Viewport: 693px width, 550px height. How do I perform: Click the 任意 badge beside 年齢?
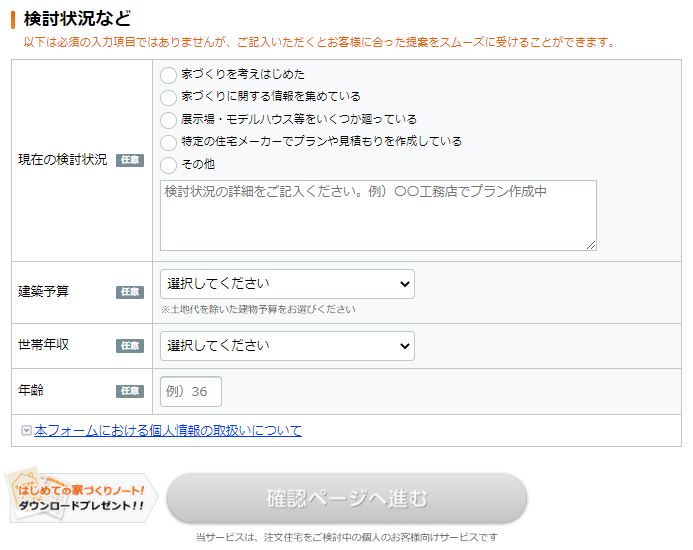pyautogui.click(x=130, y=391)
